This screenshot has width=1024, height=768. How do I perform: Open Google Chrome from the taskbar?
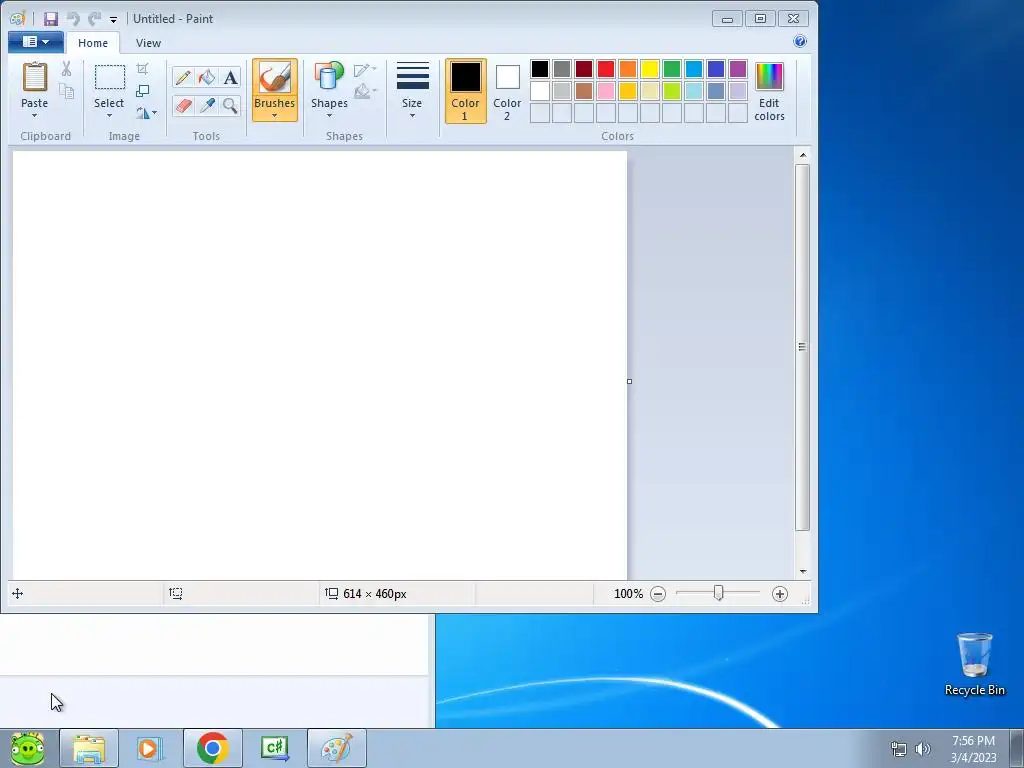(212, 748)
